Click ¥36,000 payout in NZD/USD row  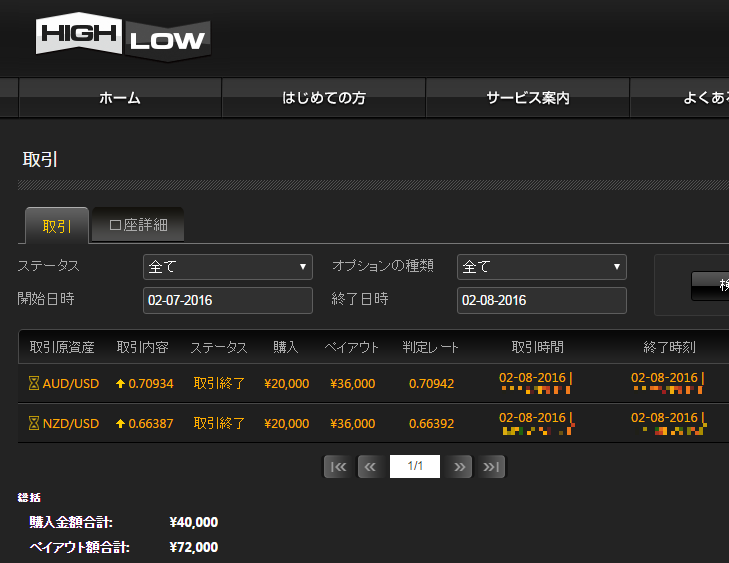pyautogui.click(x=352, y=424)
